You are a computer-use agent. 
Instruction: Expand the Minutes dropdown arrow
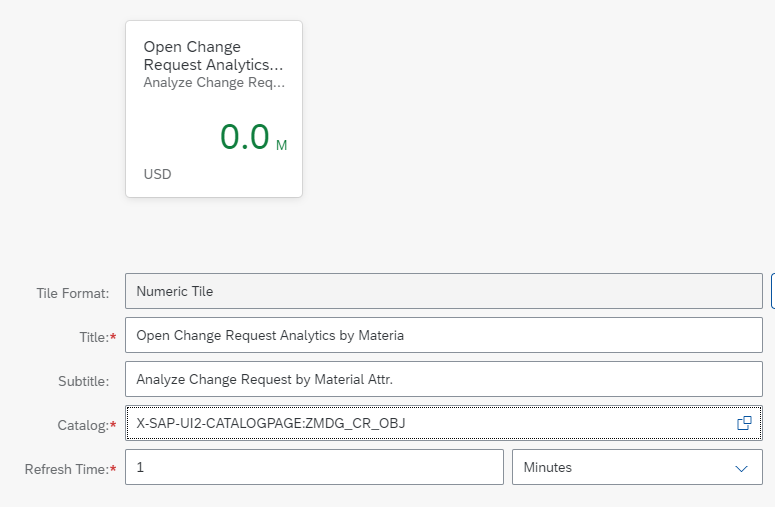point(741,468)
